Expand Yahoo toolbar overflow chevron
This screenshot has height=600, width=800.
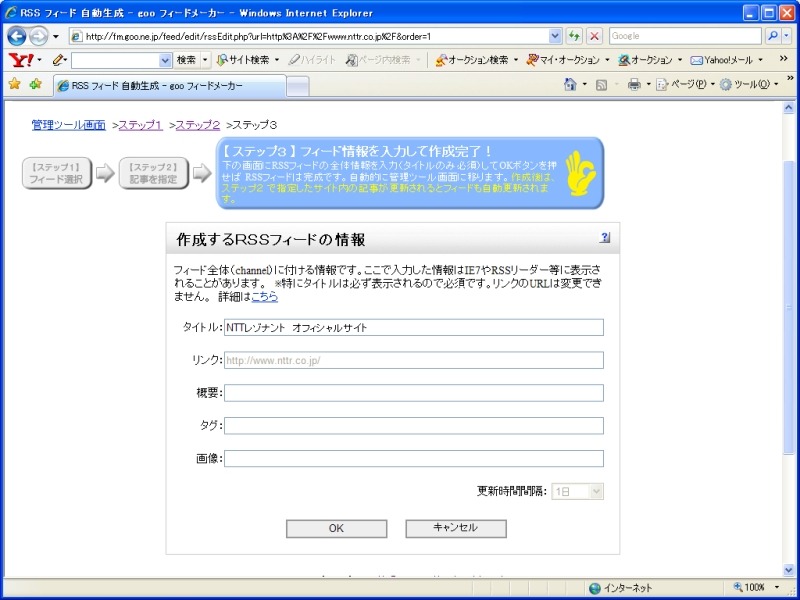(x=784, y=59)
